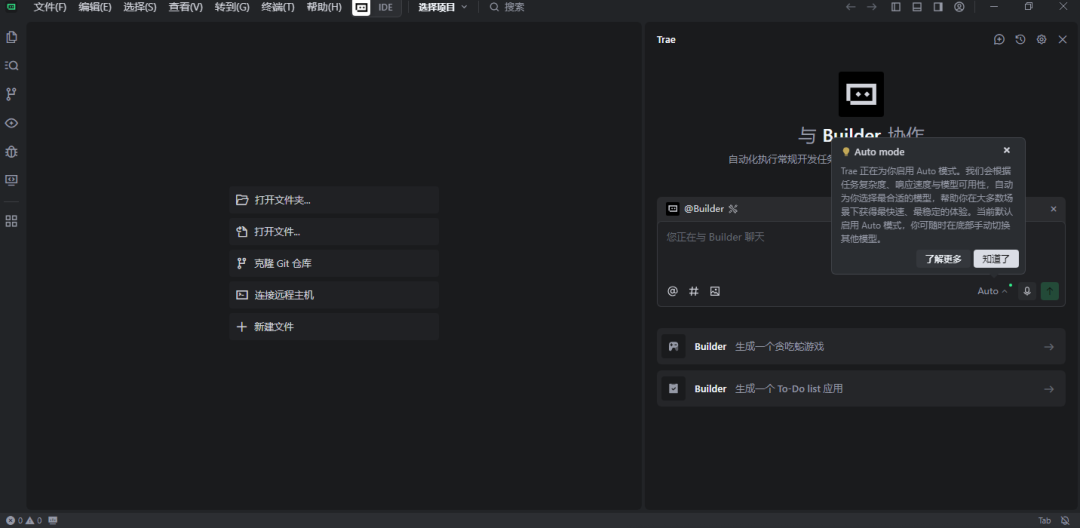
Task: Click the 了解更多 button
Action: pyautogui.click(x=943, y=259)
